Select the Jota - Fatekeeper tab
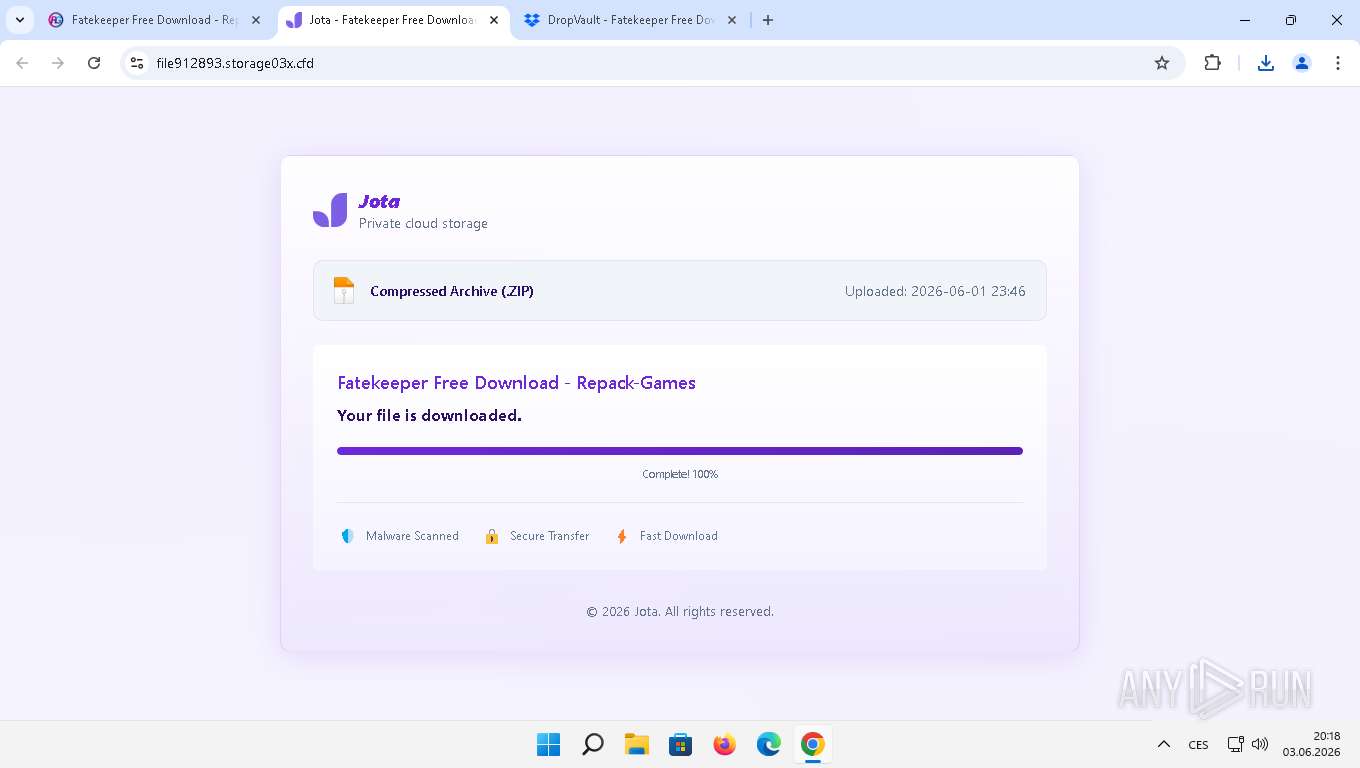1360x768 pixels. point(391,20)
